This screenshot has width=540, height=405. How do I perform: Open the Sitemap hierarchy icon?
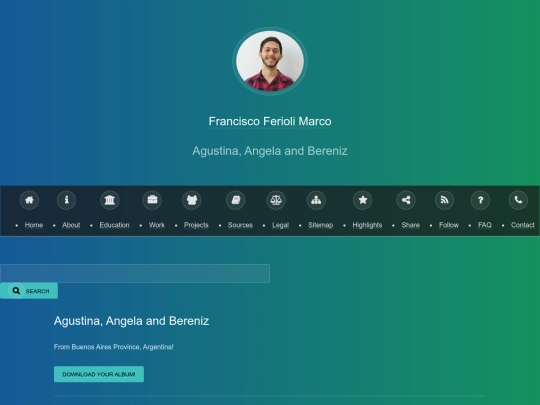pyautogui.click(x=316, y=200)
